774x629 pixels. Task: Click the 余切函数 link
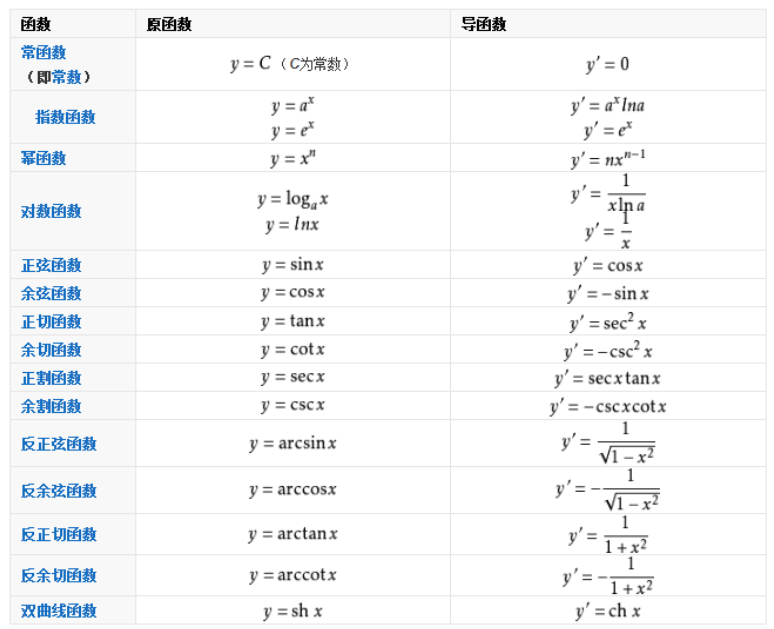tap(51, 349)
